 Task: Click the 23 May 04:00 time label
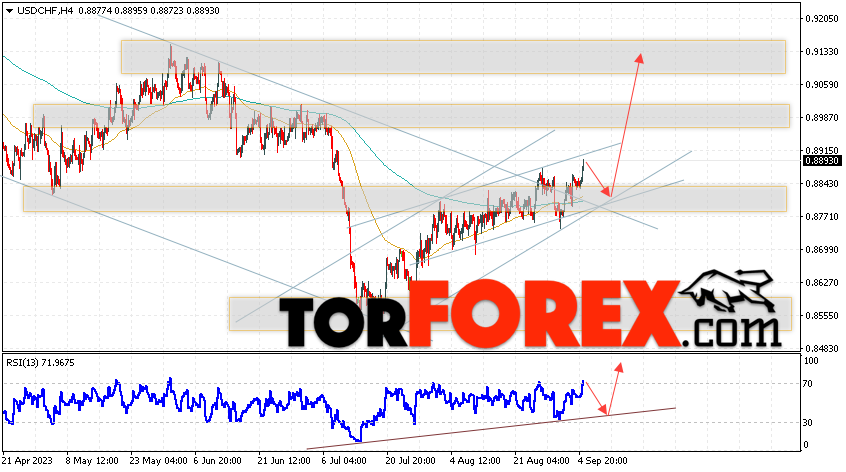click(x=159, y=461)
